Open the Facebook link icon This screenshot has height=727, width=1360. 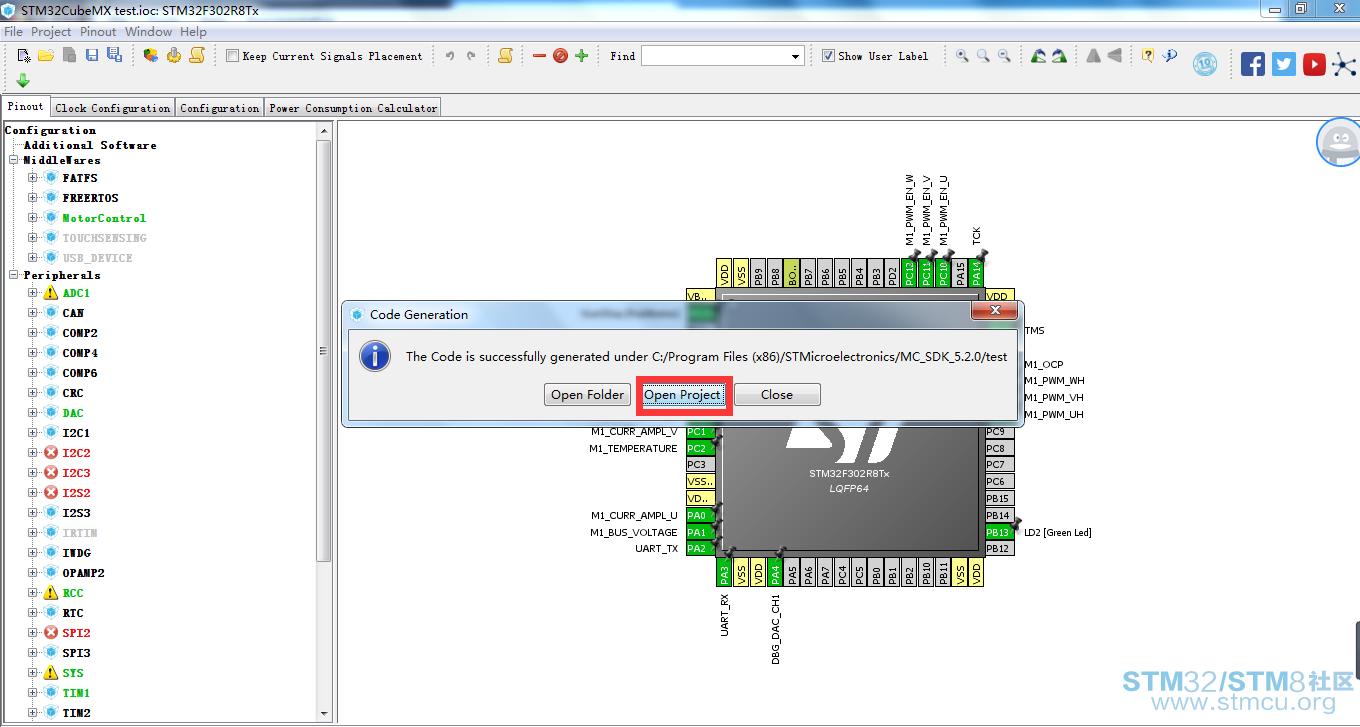click(1253, 64)
